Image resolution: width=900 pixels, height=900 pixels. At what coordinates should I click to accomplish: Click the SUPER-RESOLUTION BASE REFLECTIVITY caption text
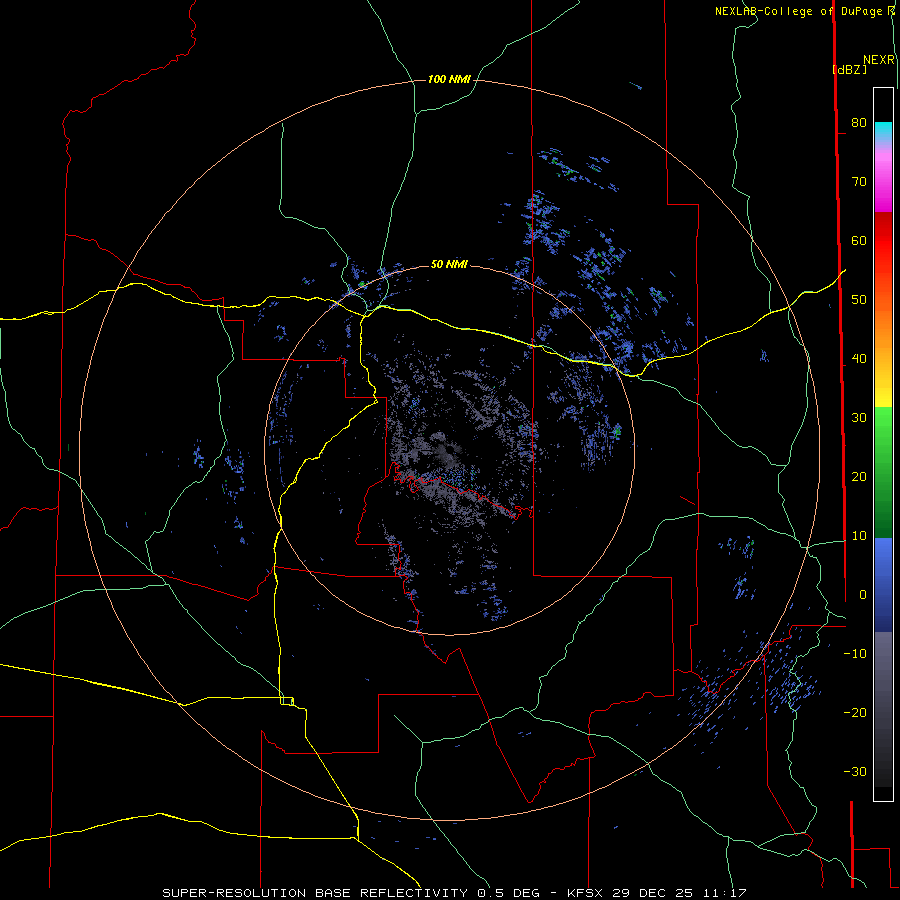pos(315,893)
